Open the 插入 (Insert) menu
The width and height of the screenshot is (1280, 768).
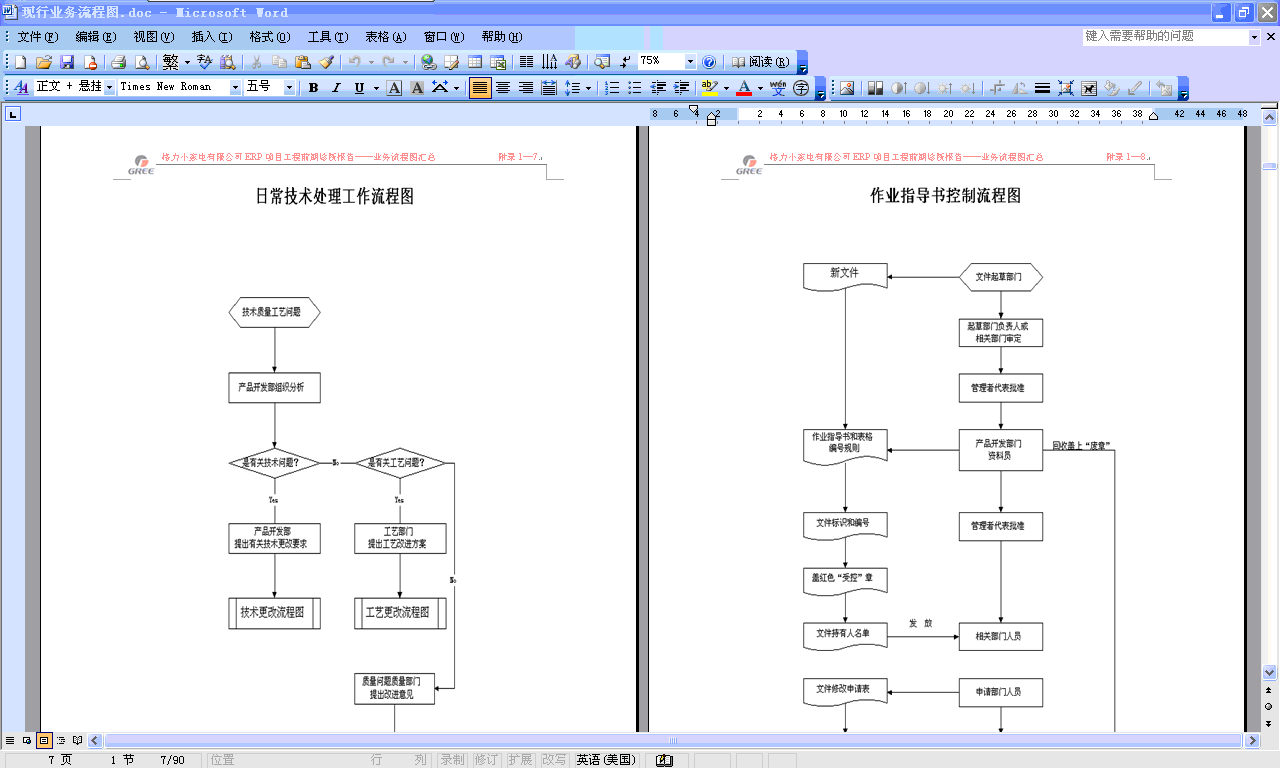click(210, 37)
